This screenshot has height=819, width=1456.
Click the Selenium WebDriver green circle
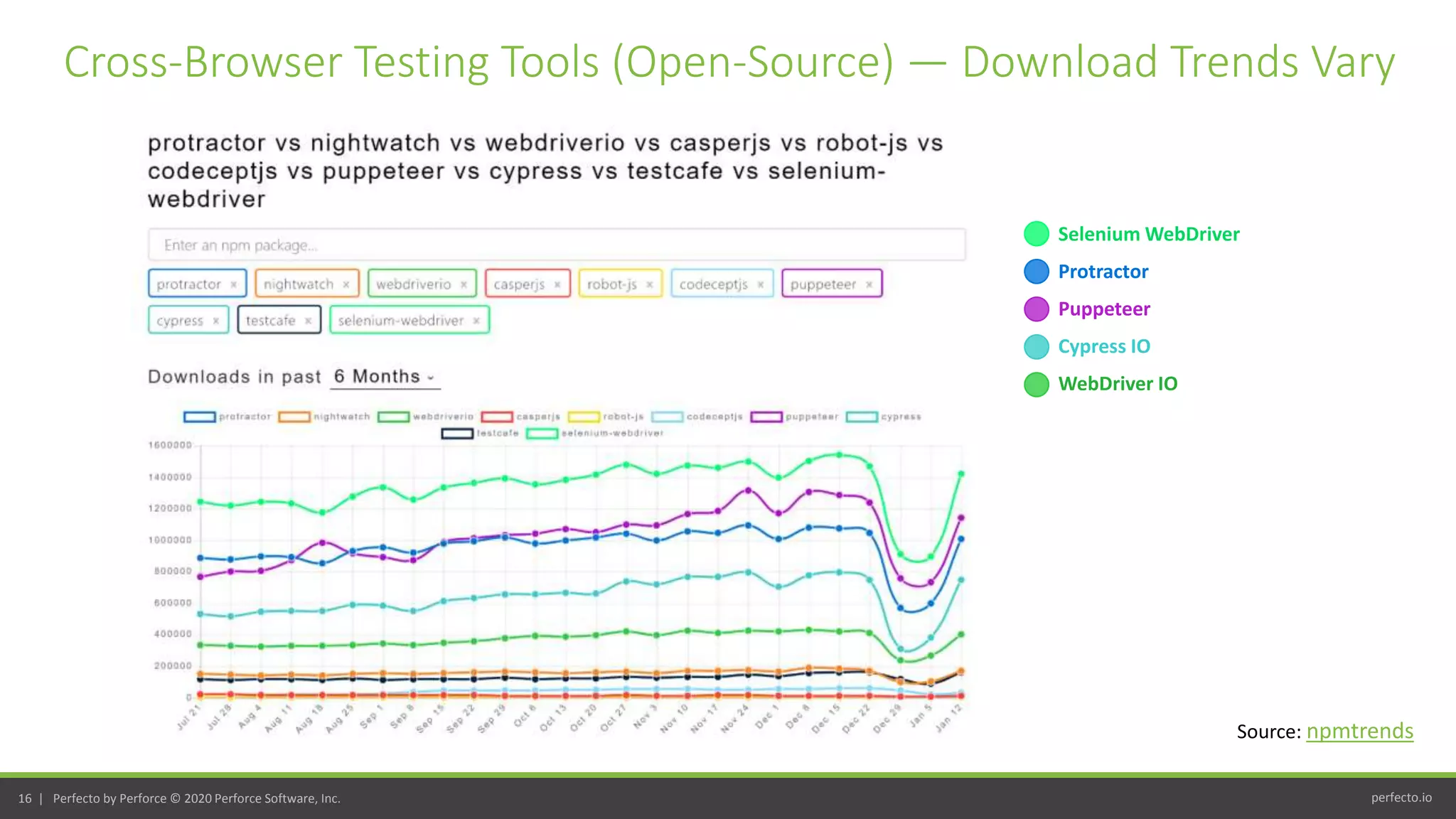1037,234
